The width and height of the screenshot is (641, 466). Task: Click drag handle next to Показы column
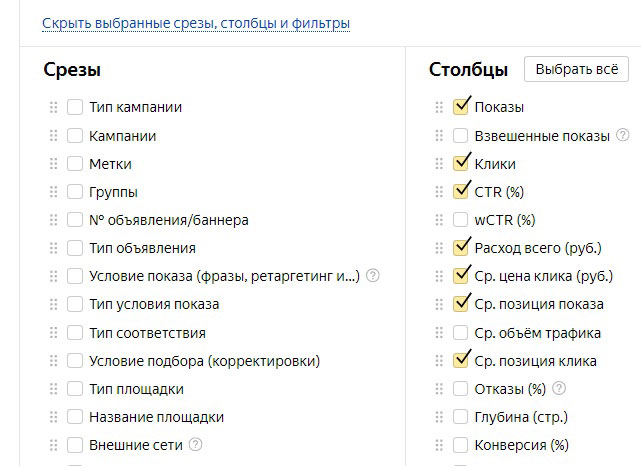click(x=438, y=107)
